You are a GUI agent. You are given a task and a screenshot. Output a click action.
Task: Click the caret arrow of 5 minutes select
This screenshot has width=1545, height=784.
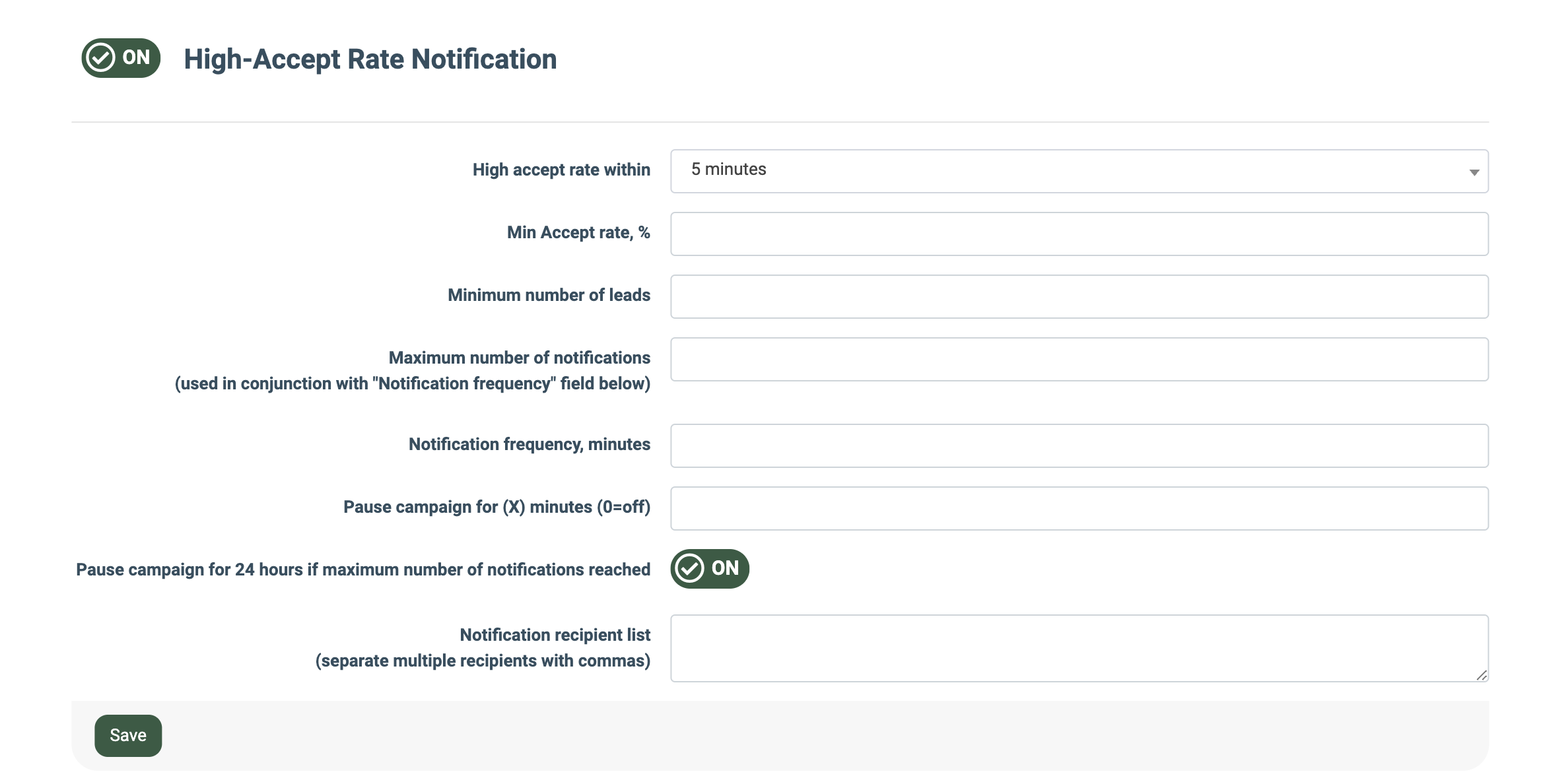tap(1474, 172)
